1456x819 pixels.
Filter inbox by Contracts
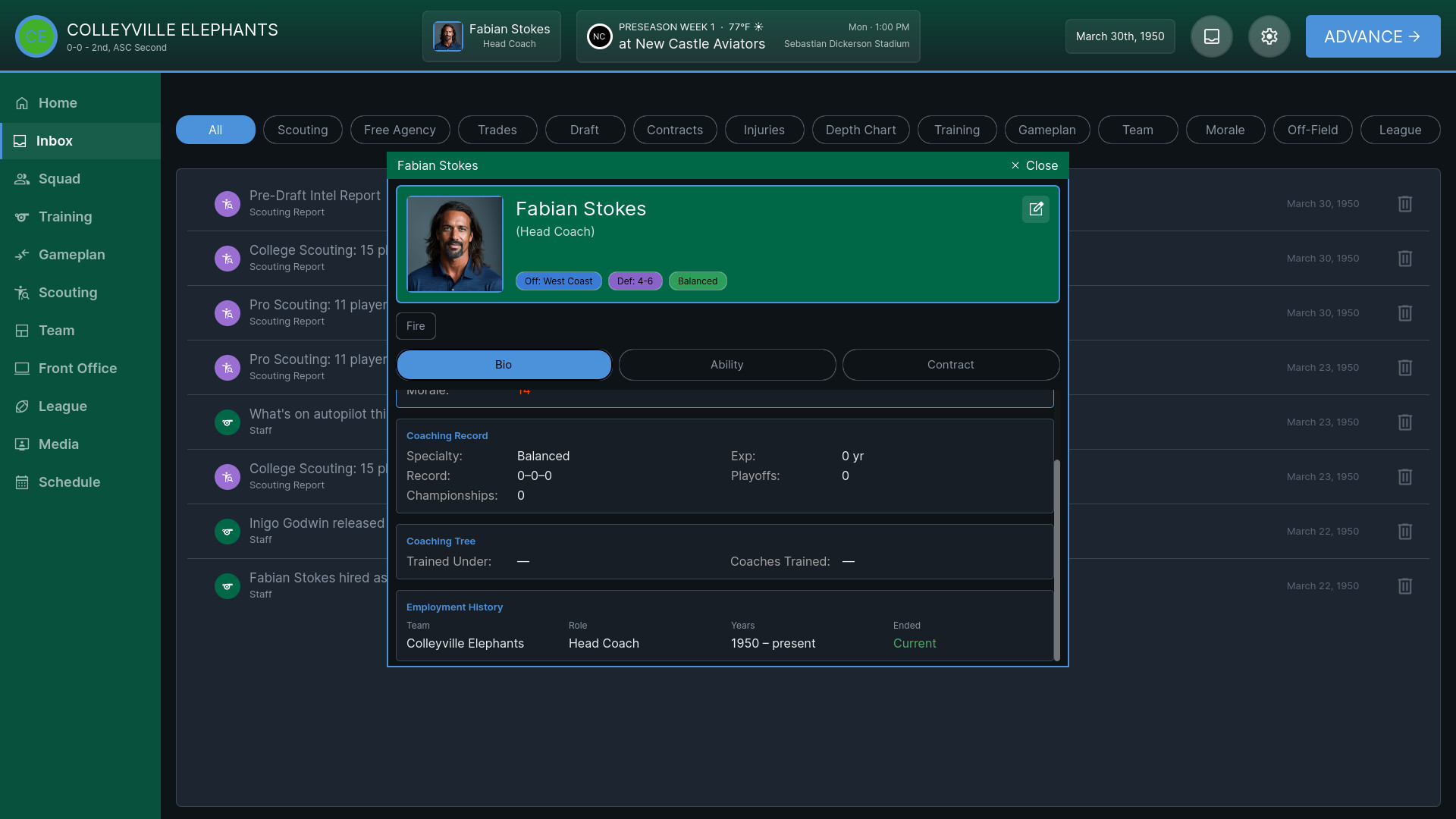(x=675, y=130)
